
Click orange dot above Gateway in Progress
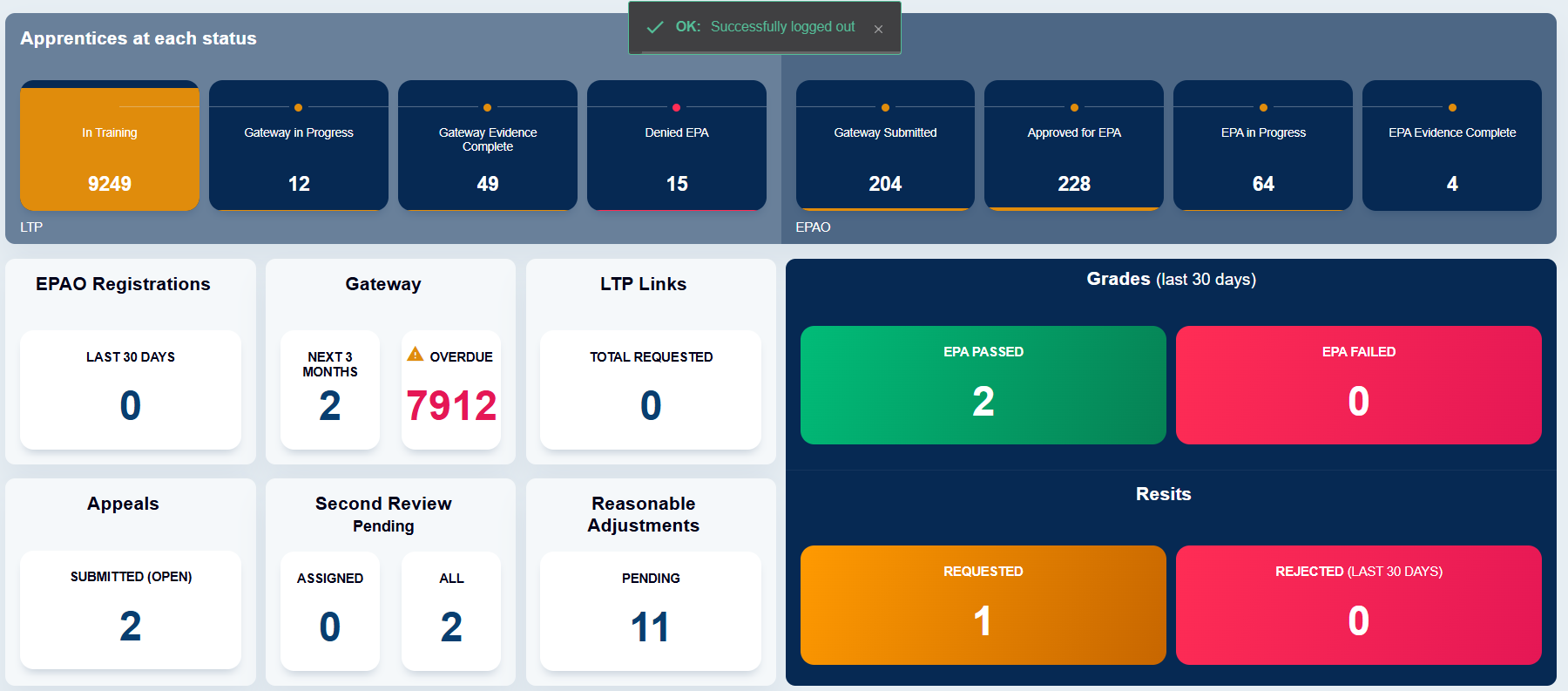pyautogui.click(x=298, y=107)
